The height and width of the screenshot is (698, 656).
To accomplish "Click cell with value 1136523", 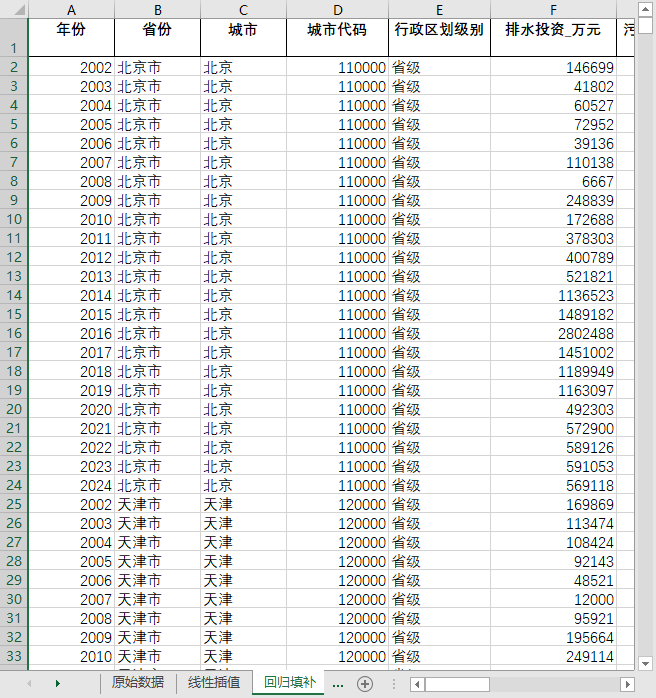I will click(553, 295).
